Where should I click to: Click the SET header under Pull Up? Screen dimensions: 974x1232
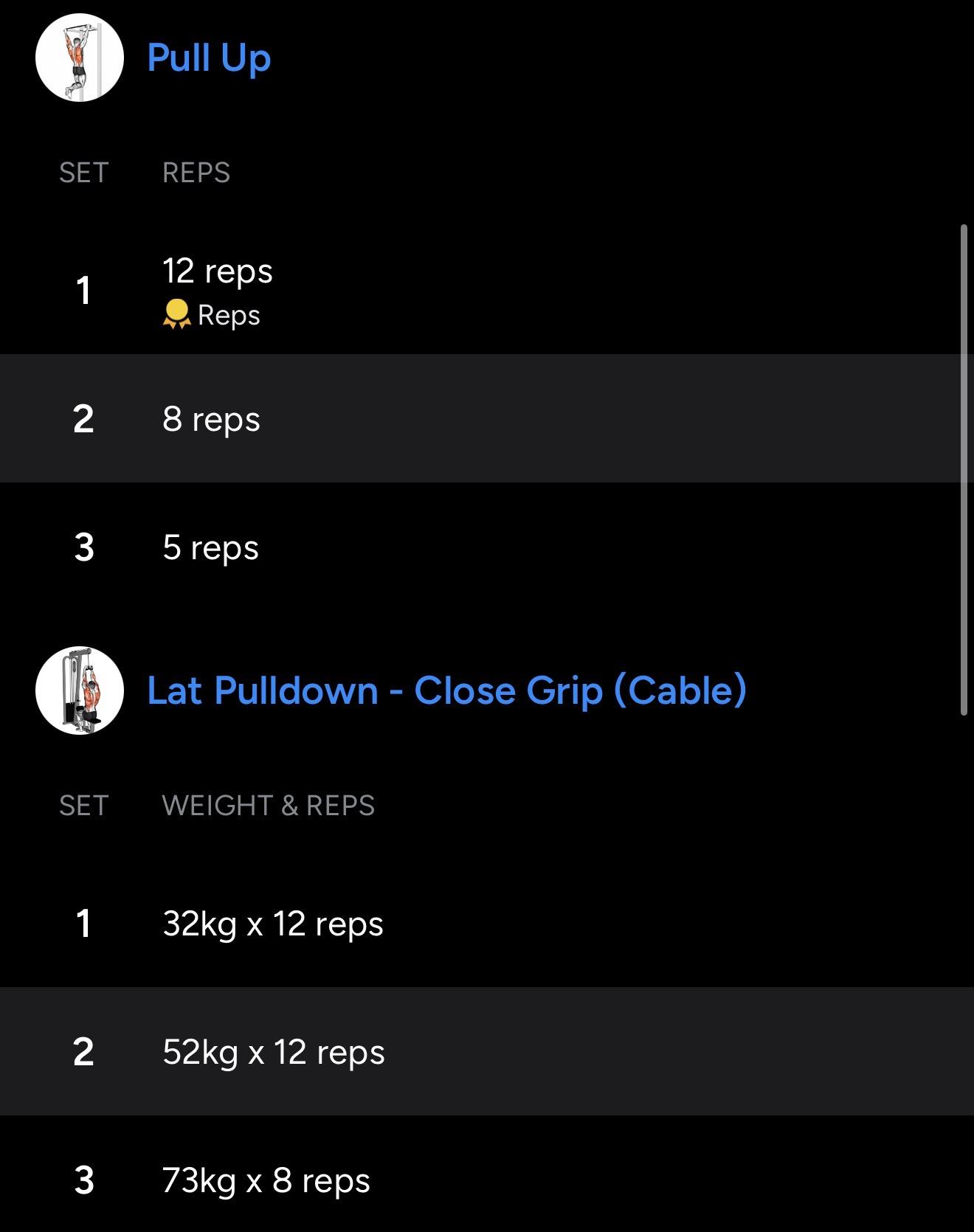click(x=83, y=173)
